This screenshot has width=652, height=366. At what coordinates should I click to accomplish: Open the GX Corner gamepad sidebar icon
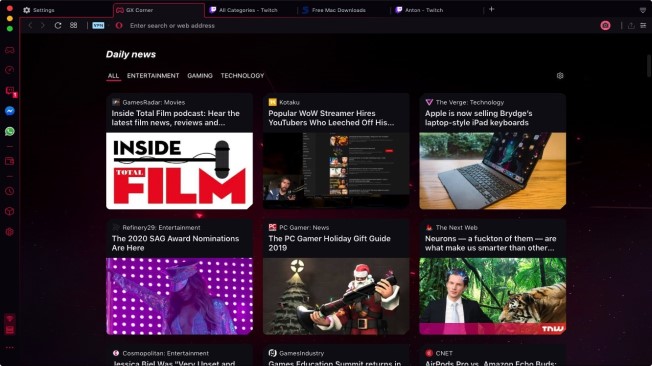point(10,50)
